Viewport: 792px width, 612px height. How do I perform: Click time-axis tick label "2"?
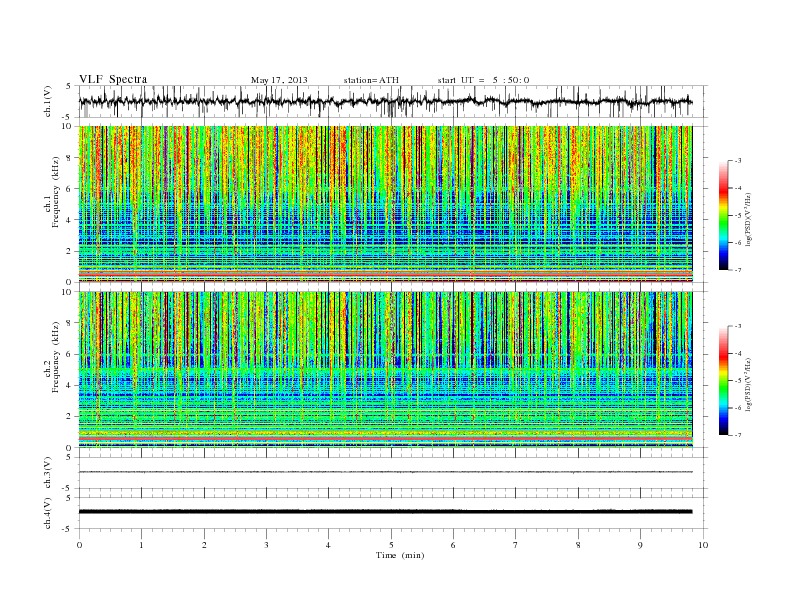[204, 545]
